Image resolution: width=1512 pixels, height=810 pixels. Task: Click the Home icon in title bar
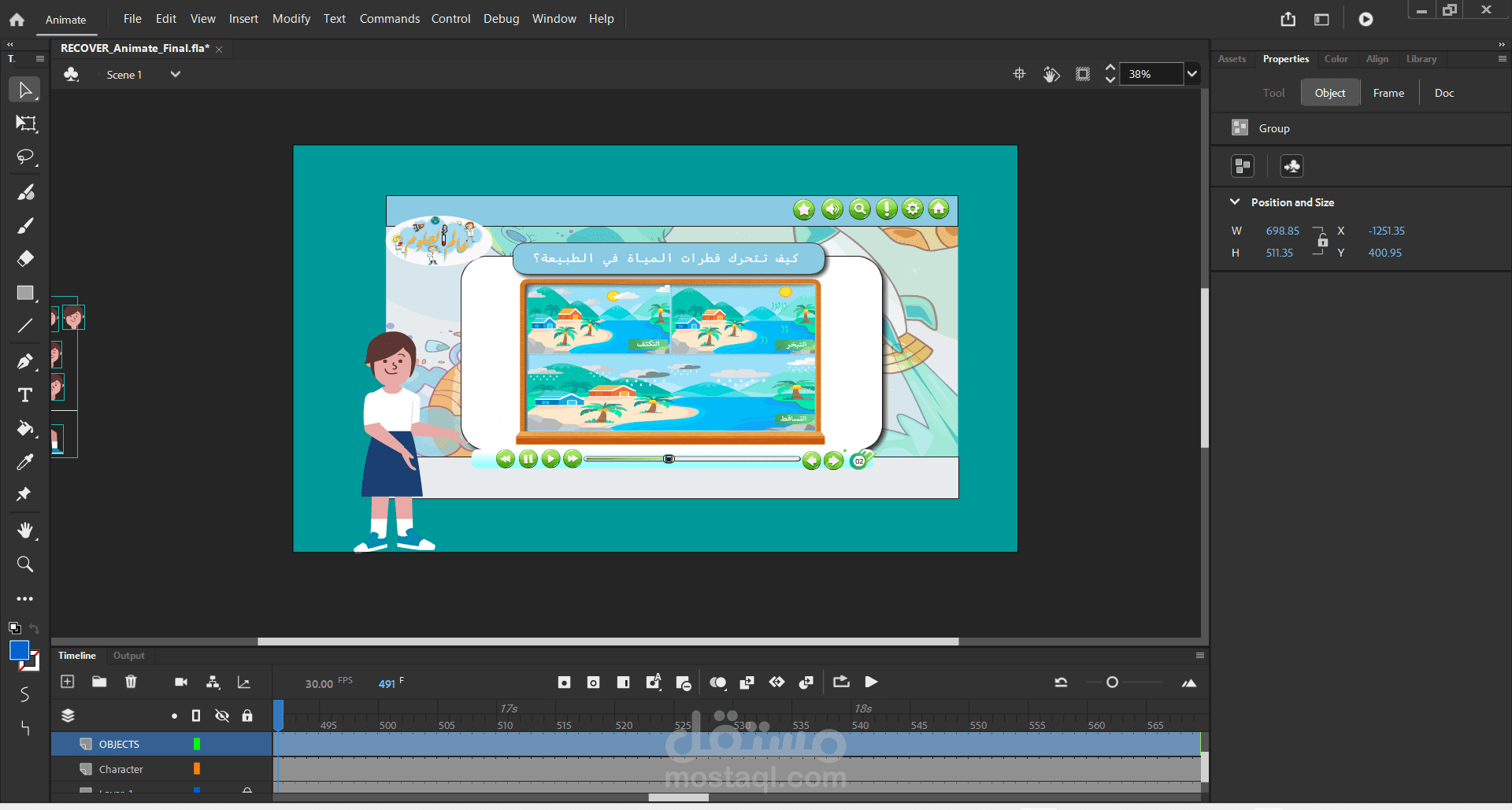[x=17, y=20]
